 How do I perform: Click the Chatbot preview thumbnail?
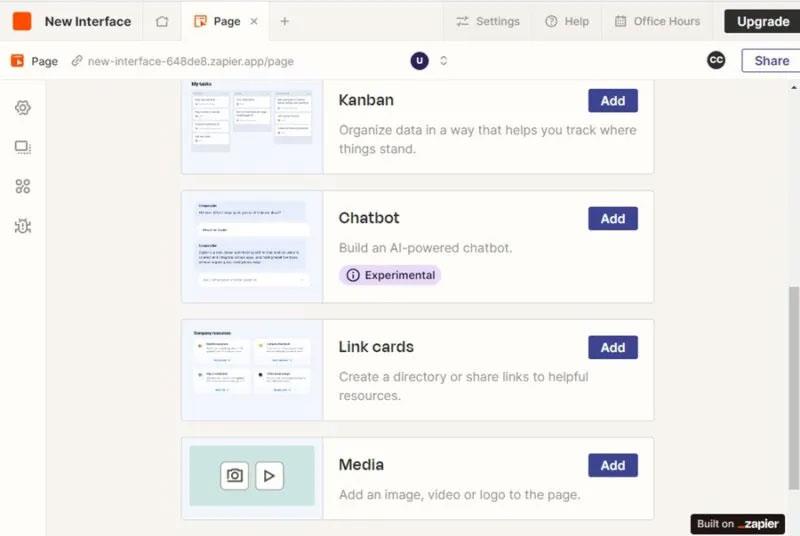[x=252, y=247]
